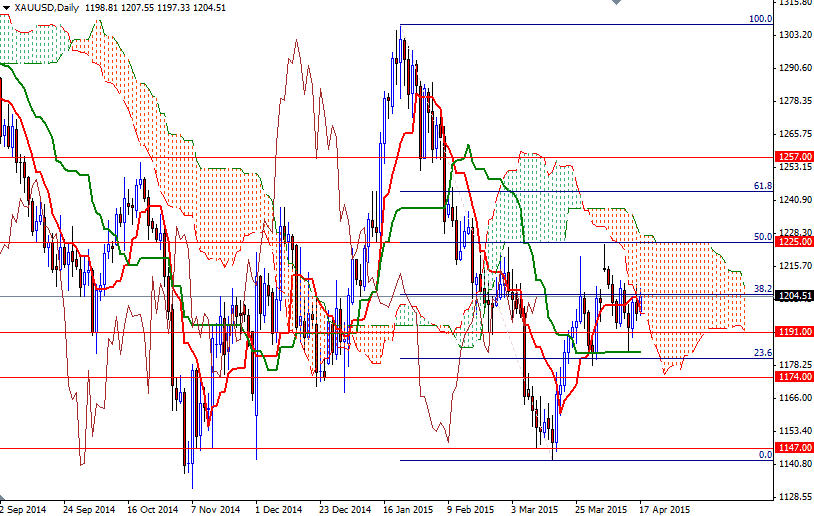The width and height of the screenshot is (814, 516).
Task: Click the 17 Apr 2015 date on time axis
Action: pyautogui.click(x=665, y=508)
